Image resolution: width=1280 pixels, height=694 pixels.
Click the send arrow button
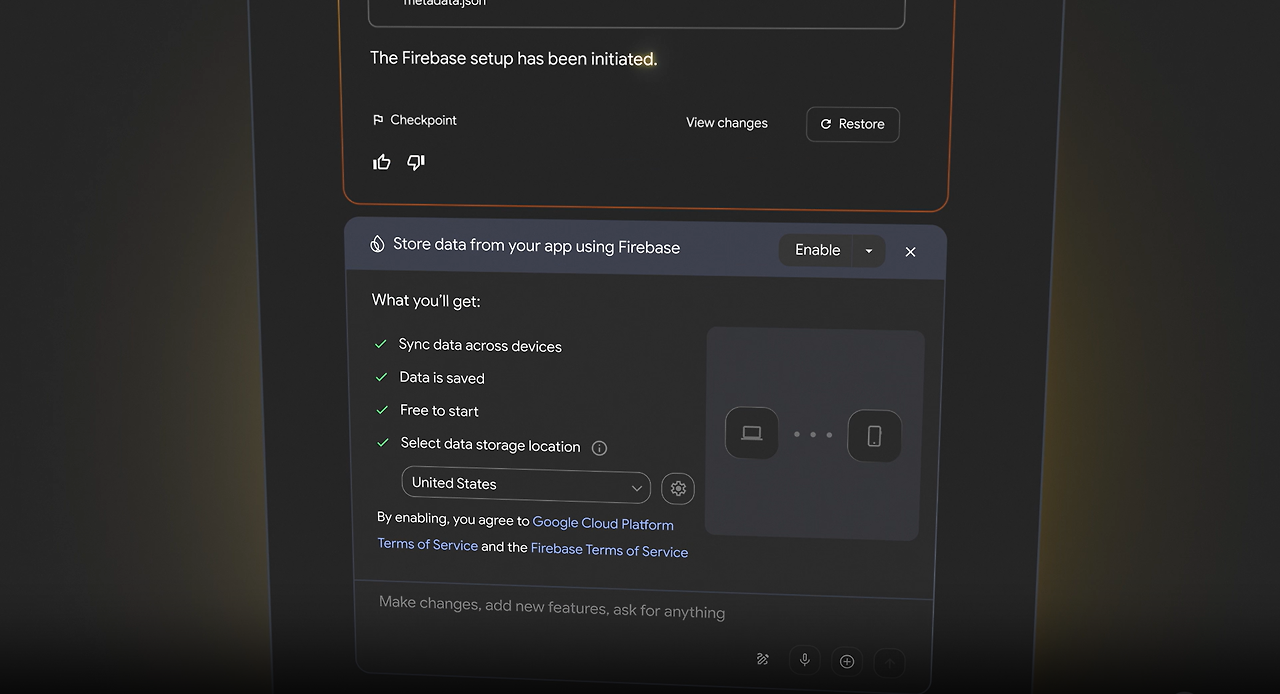click(889, 662)
